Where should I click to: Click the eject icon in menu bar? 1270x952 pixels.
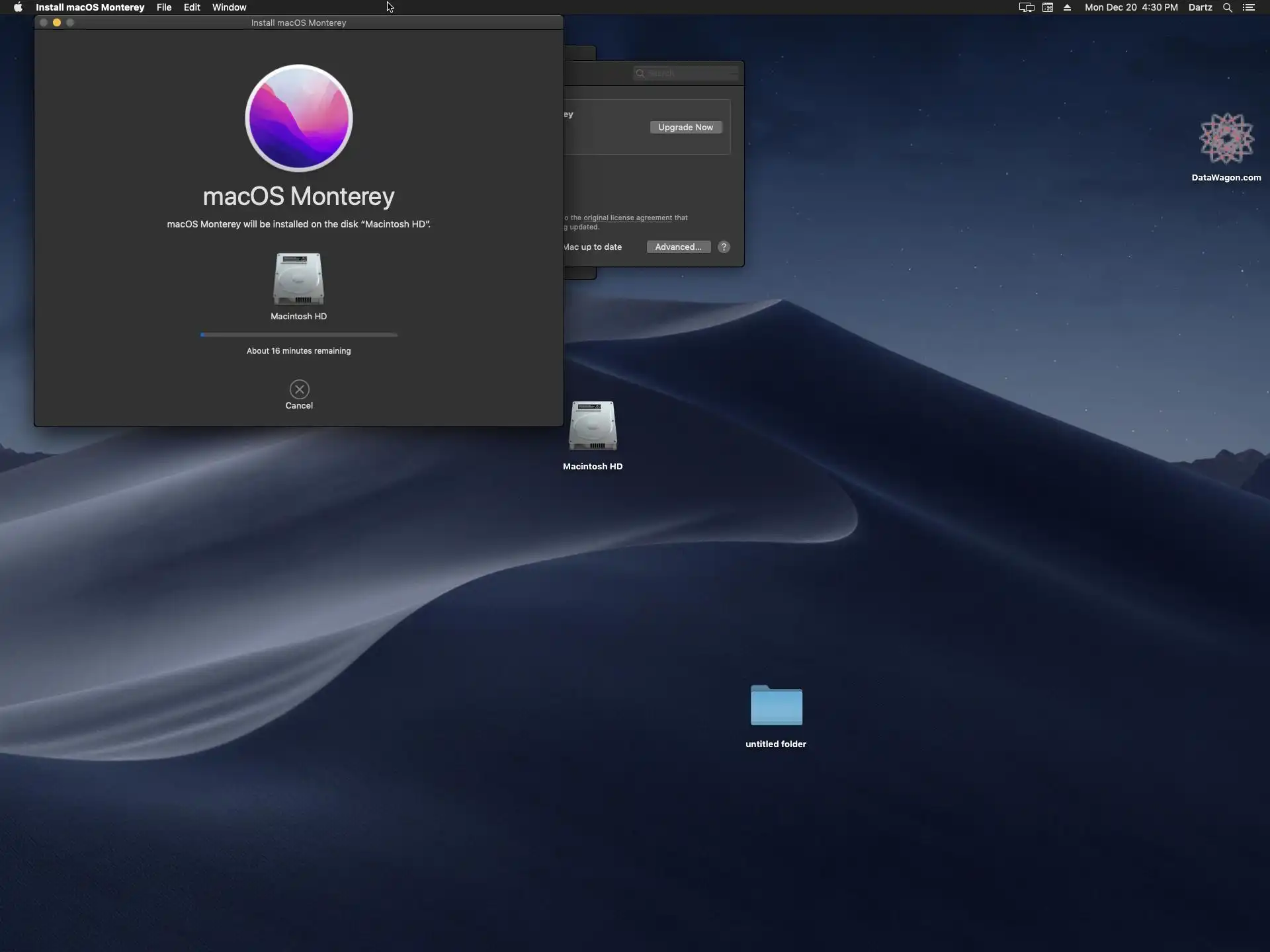1067,7
